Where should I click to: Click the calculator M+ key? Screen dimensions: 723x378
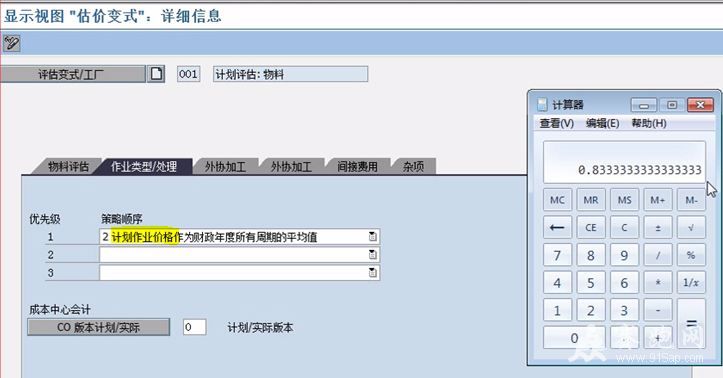tap(658, 200)
